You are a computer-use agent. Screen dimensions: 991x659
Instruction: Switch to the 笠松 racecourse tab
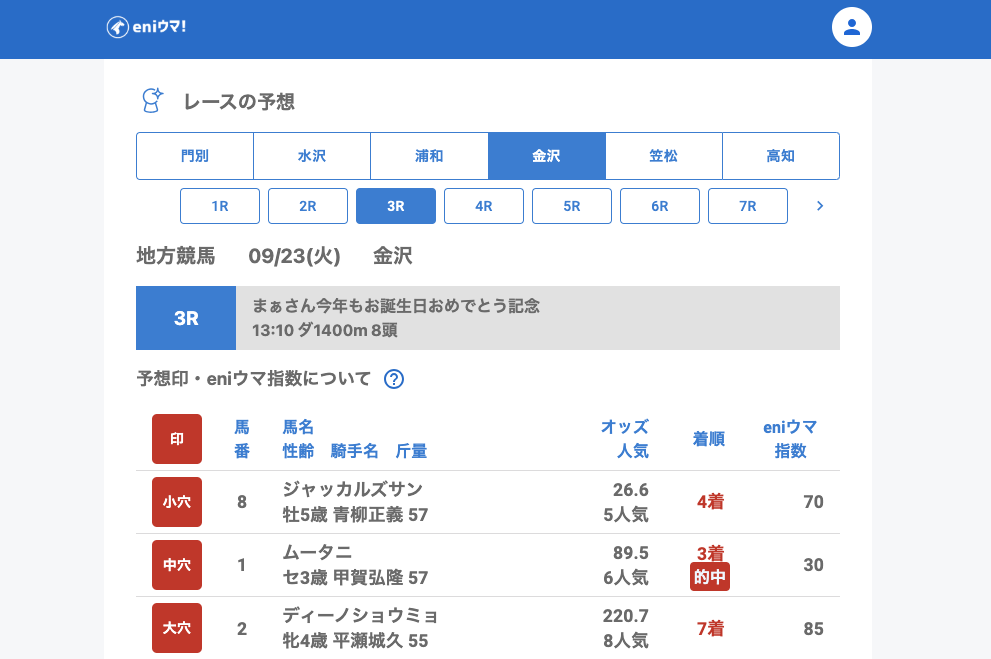pyautogui.click(x=664, y=156)
